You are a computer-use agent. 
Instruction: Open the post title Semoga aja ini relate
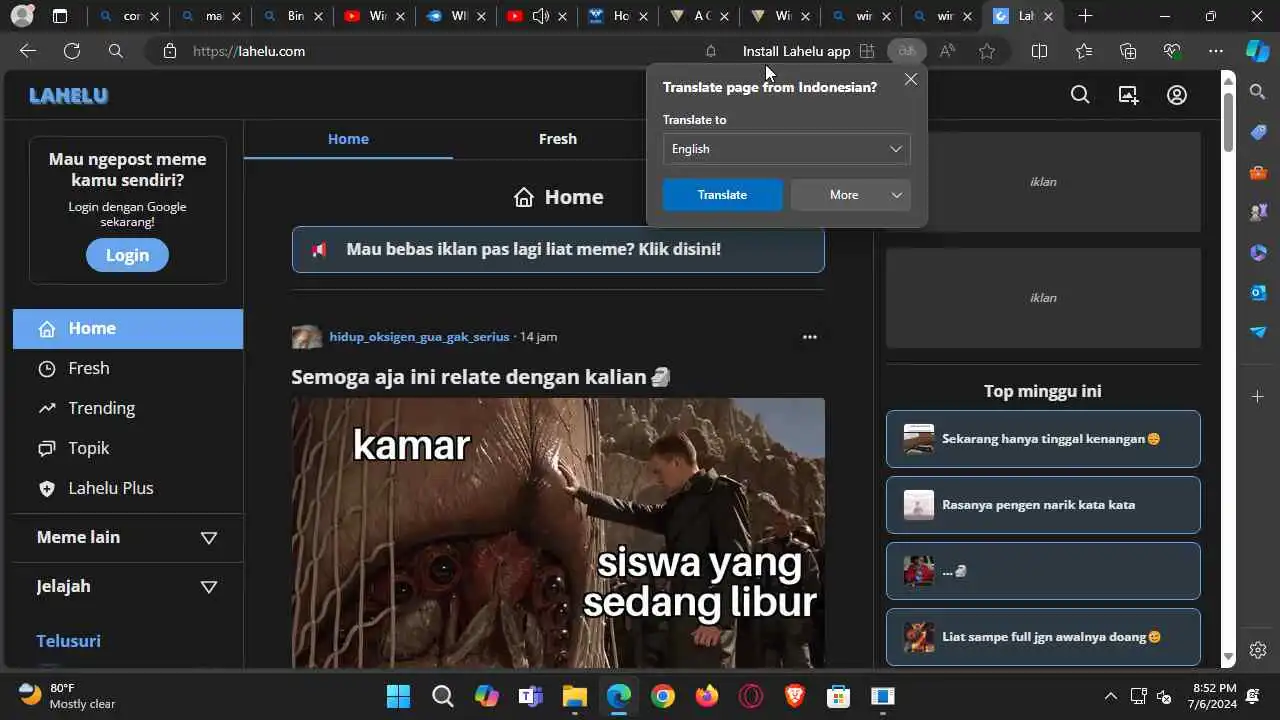(x=481, y=377)
